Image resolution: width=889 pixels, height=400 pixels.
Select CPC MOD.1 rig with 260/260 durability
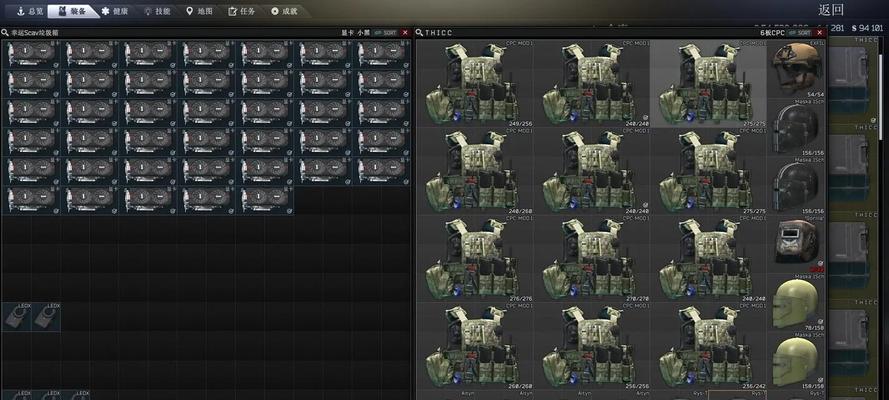(475, 345)
